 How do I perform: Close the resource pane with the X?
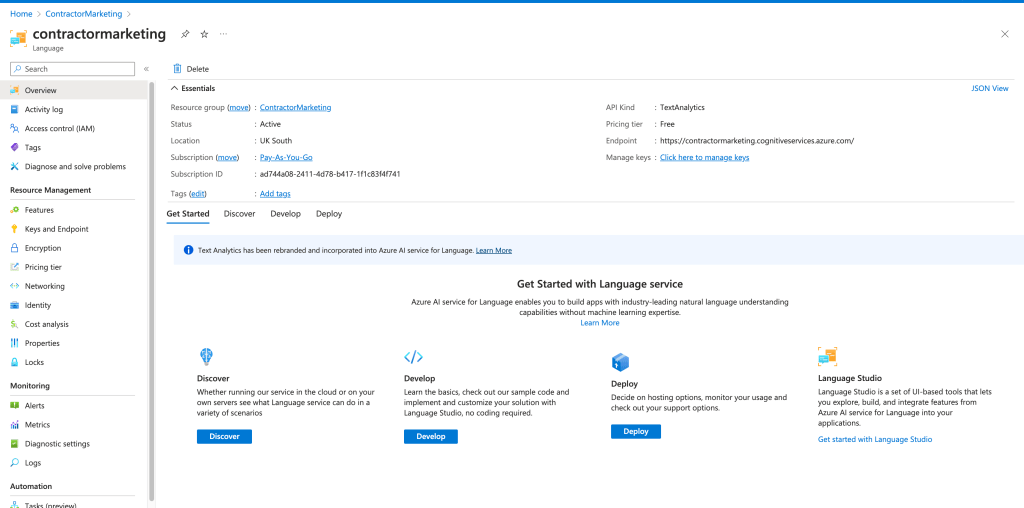[1004, 34]
